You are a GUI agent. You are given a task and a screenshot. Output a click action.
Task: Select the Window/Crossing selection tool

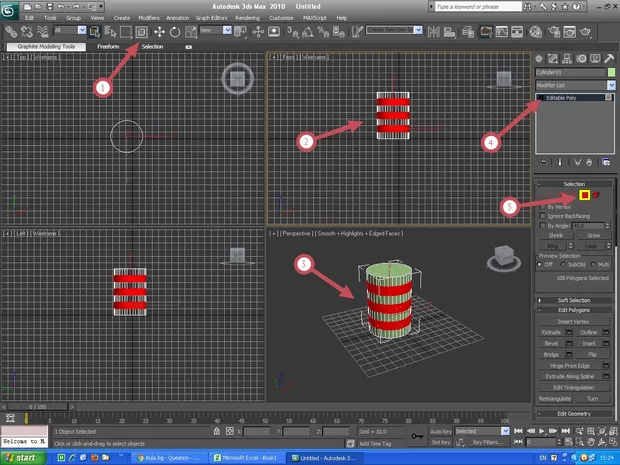[142, 31]
